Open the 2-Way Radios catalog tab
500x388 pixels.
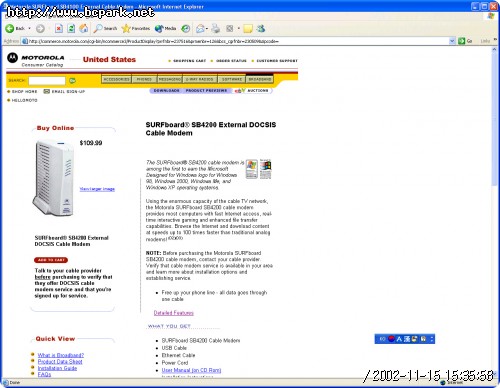200,79
